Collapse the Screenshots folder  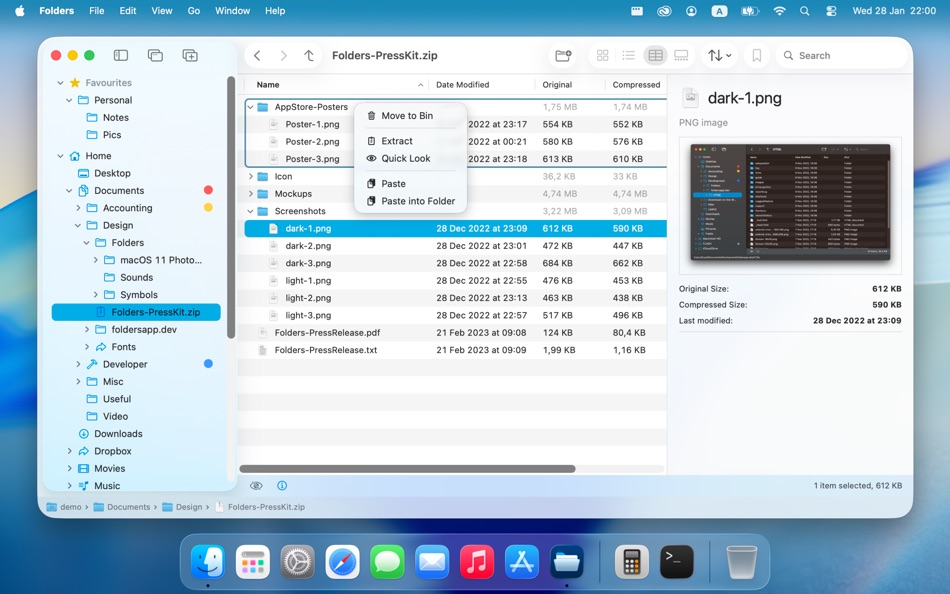tap(249, 211)
